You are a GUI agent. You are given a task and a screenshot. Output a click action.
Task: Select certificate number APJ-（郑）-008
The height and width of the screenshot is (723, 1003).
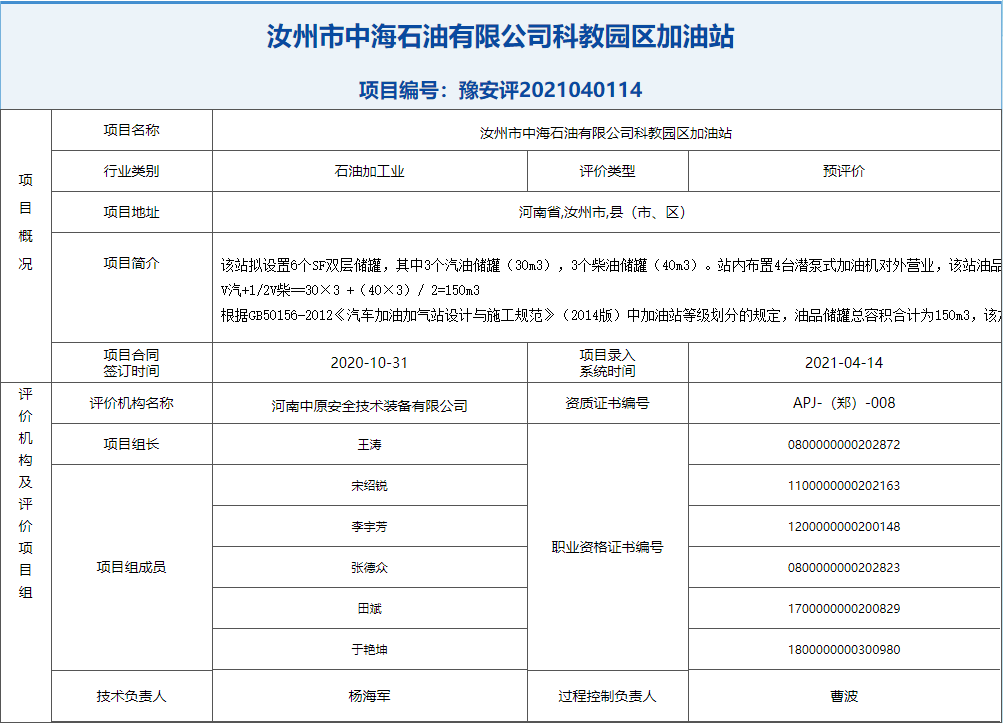tap(844, 403)
